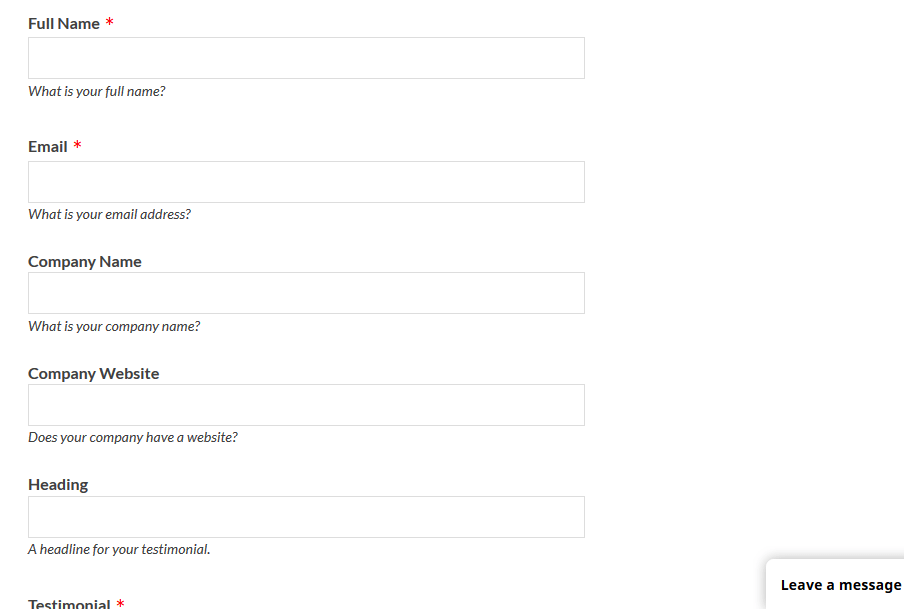Click 'Does your company have a website?' text

point(133,437)
